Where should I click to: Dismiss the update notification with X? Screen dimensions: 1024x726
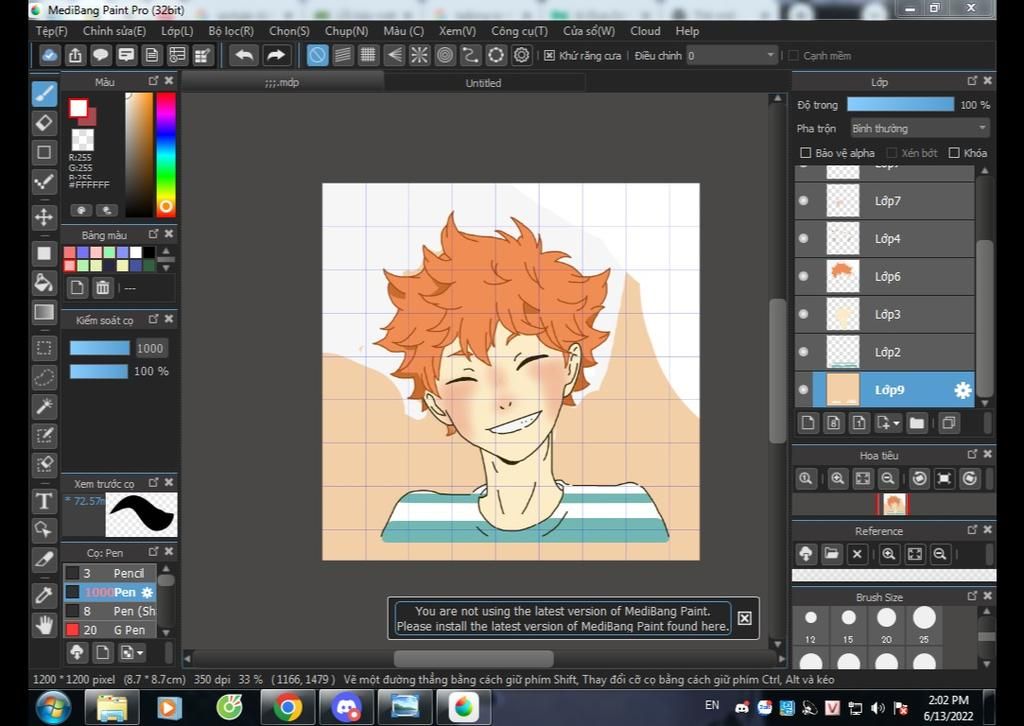pos(744,618)
